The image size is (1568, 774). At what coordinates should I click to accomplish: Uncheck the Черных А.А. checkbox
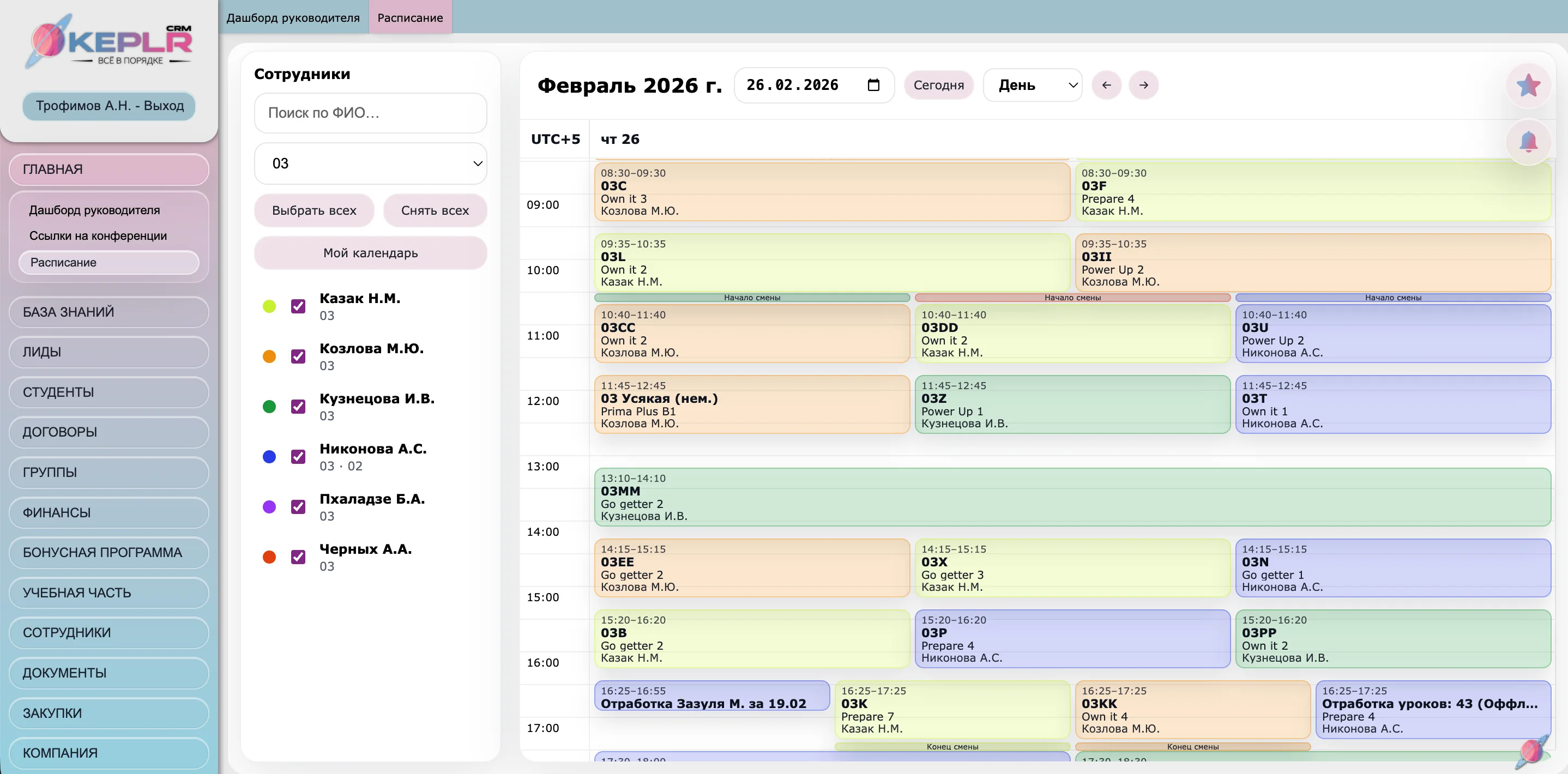coord(298,557)
